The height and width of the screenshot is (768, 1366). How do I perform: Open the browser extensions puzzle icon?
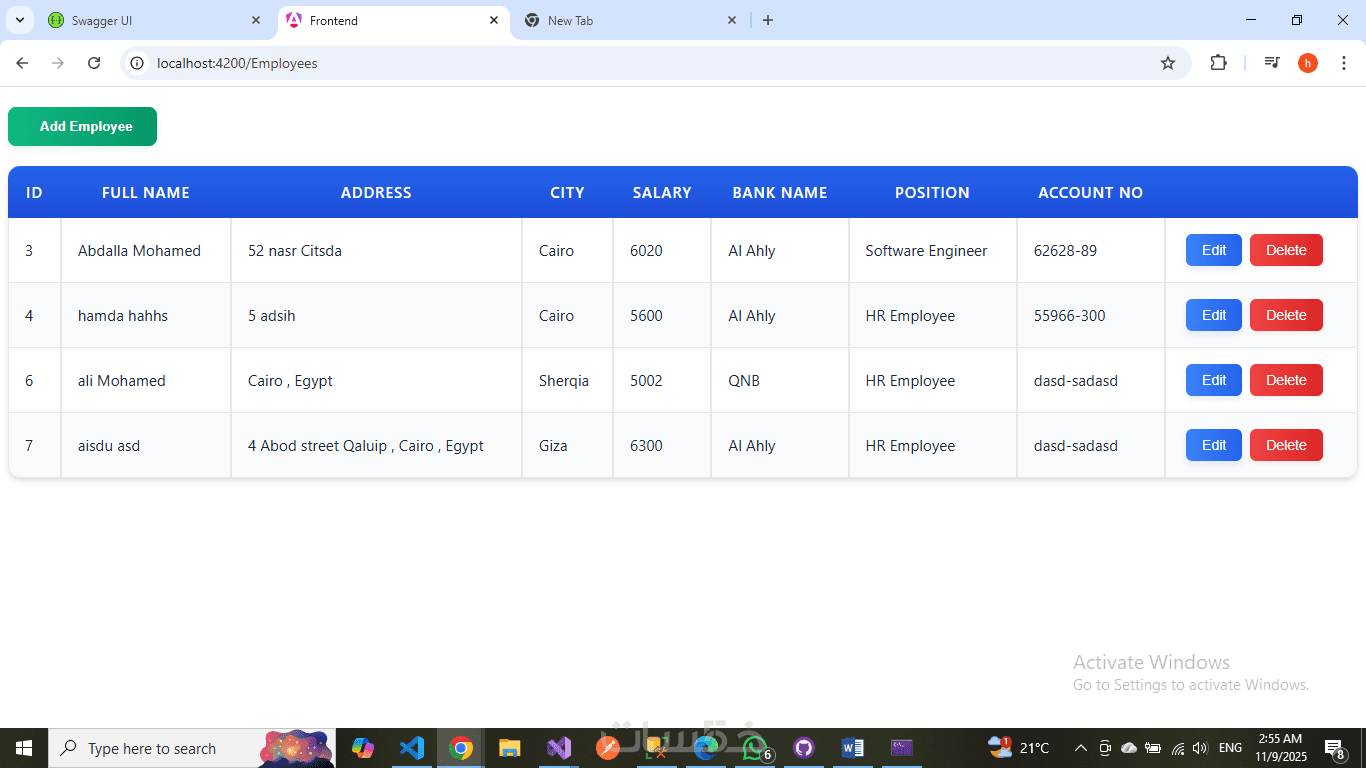(x=1218, y=63)
